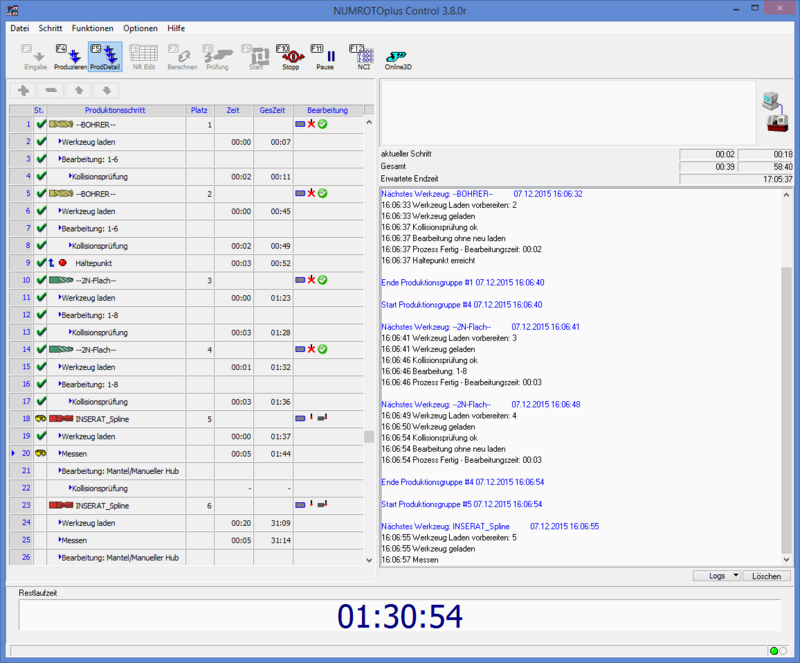Open the NCI tool
The height and width of the screenshot is (663, 800).
tap(363, 56)
